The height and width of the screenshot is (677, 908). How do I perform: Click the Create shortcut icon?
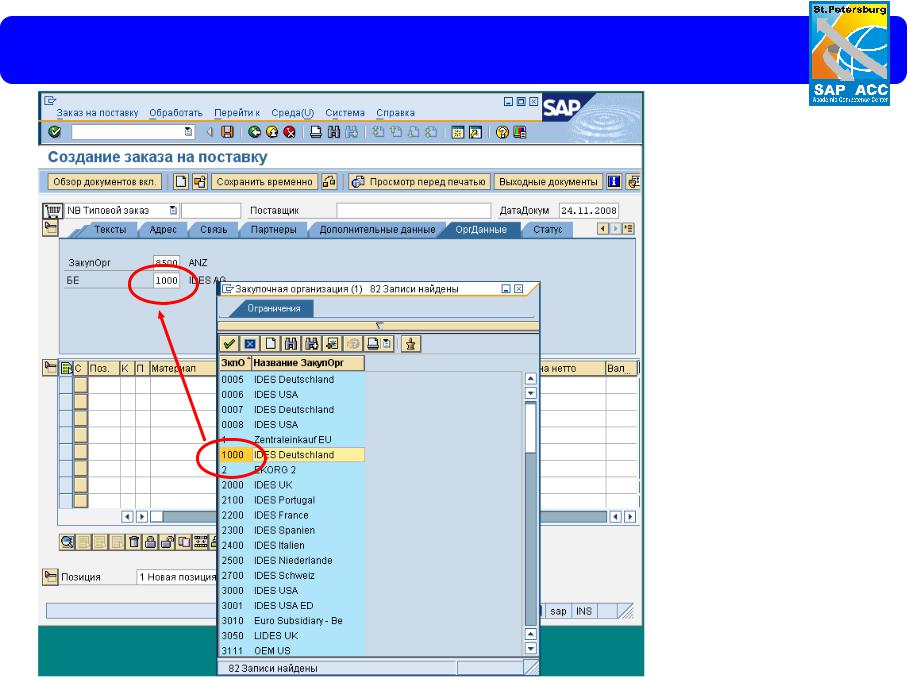tap(475, 133)
